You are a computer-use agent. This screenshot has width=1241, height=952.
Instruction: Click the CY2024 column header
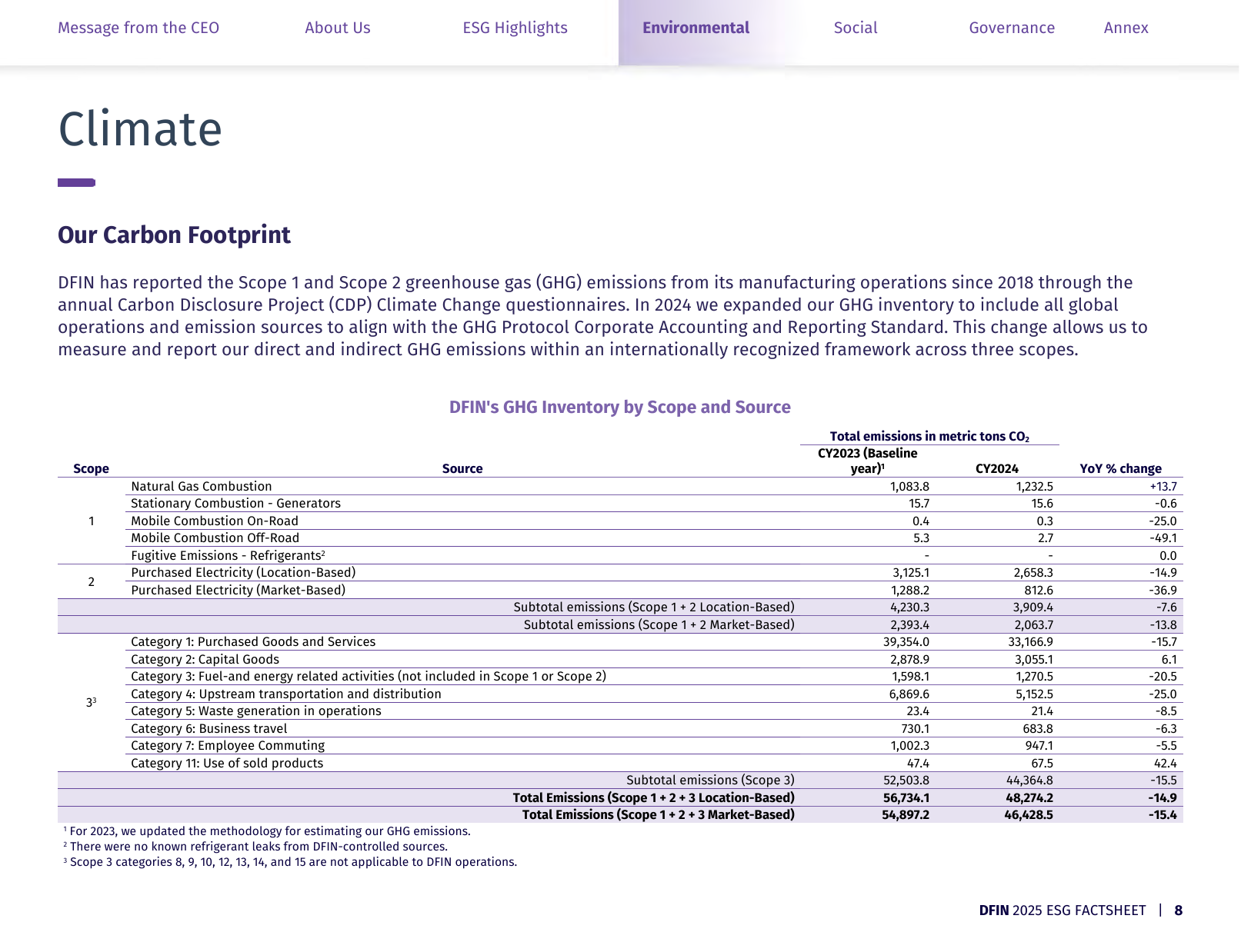[997, 469]
